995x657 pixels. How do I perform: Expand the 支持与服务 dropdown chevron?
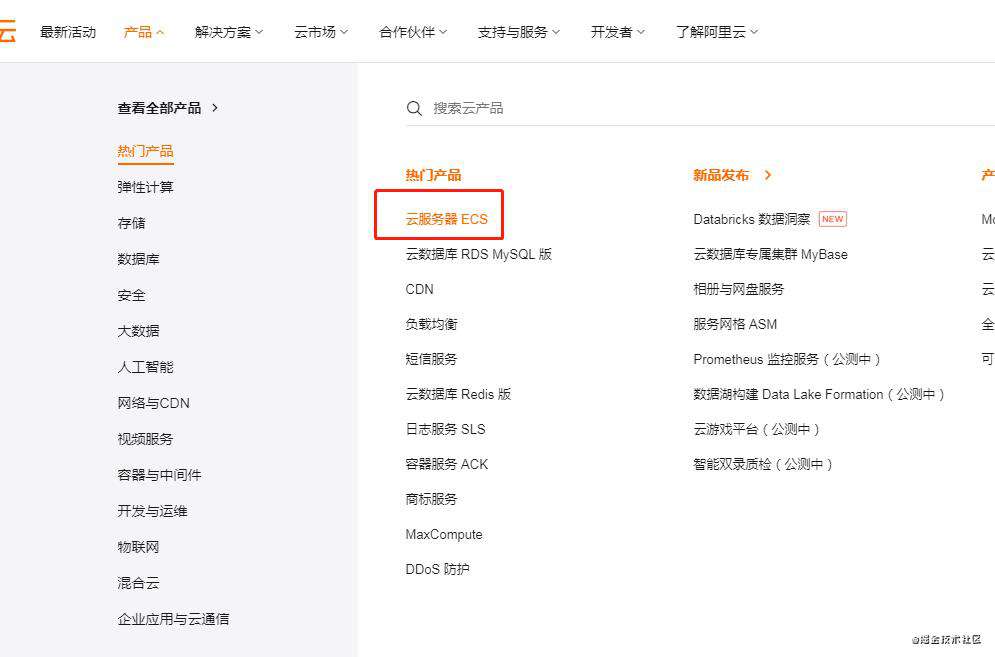(x=556, y=32)
